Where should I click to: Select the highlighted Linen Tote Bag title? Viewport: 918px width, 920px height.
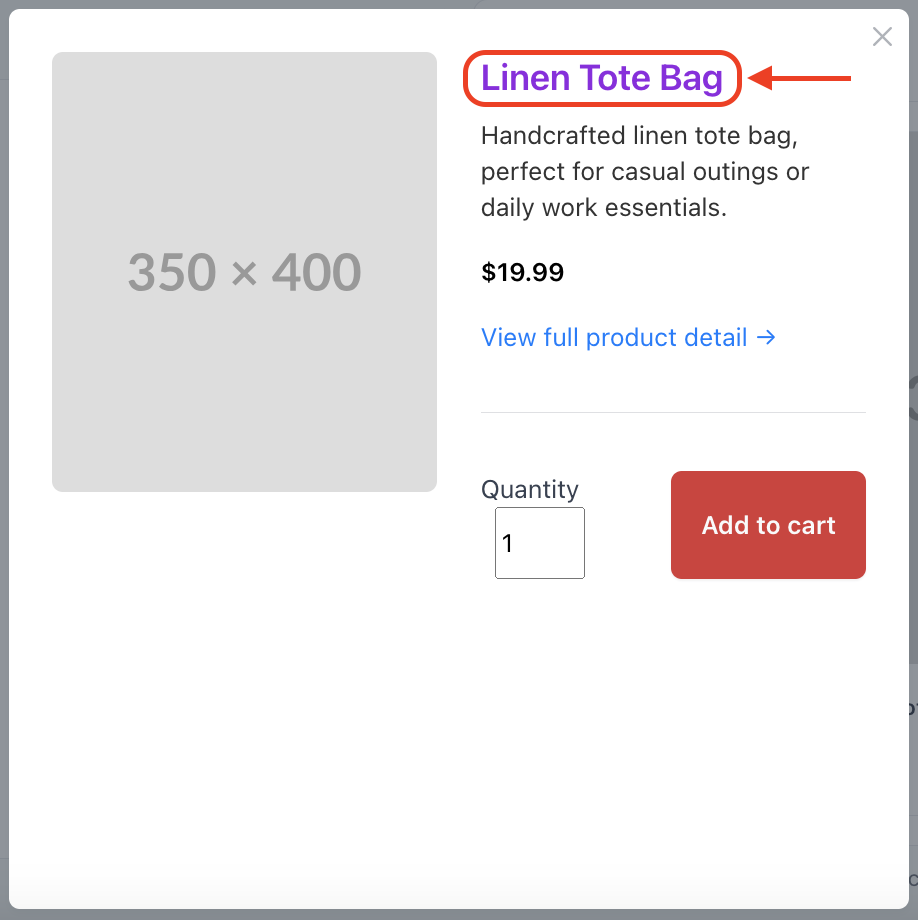point(601,77)
